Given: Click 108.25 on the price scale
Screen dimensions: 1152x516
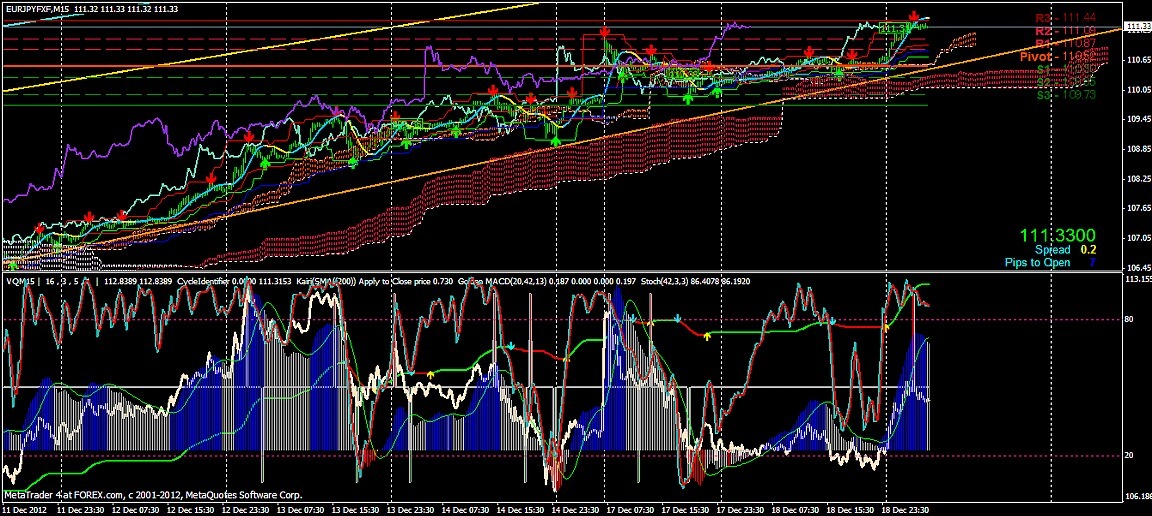Looking at the screenshot, I should 1140,179.
